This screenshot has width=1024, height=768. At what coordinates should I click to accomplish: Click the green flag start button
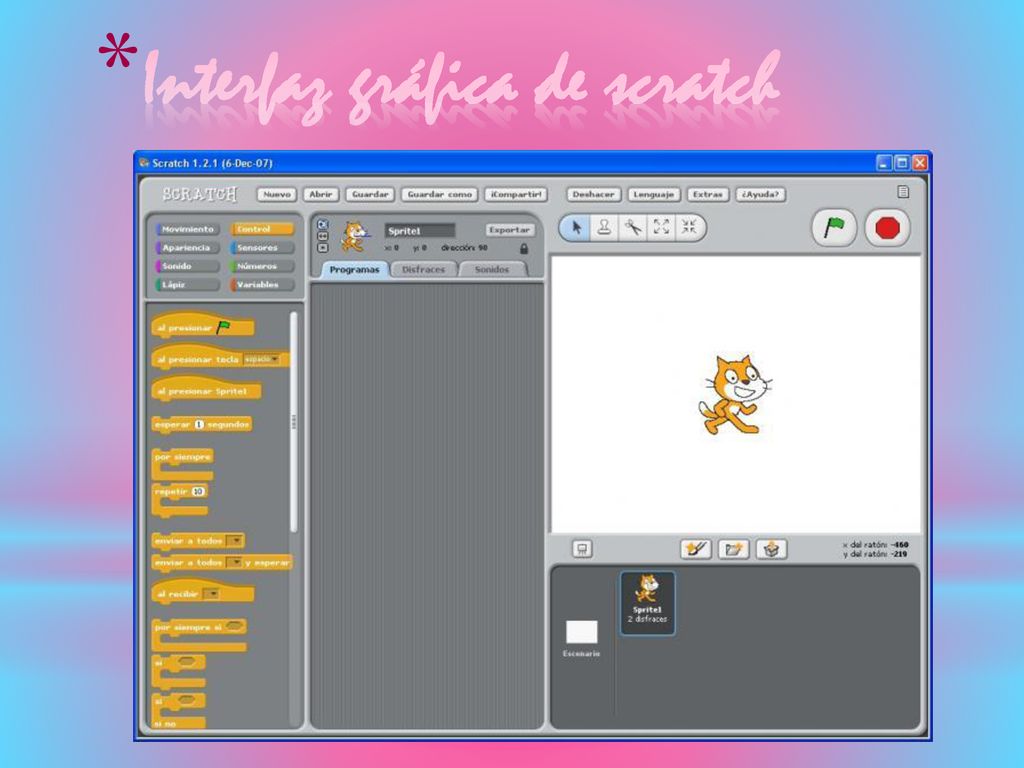pyautogui.click(x=834, y=228)
